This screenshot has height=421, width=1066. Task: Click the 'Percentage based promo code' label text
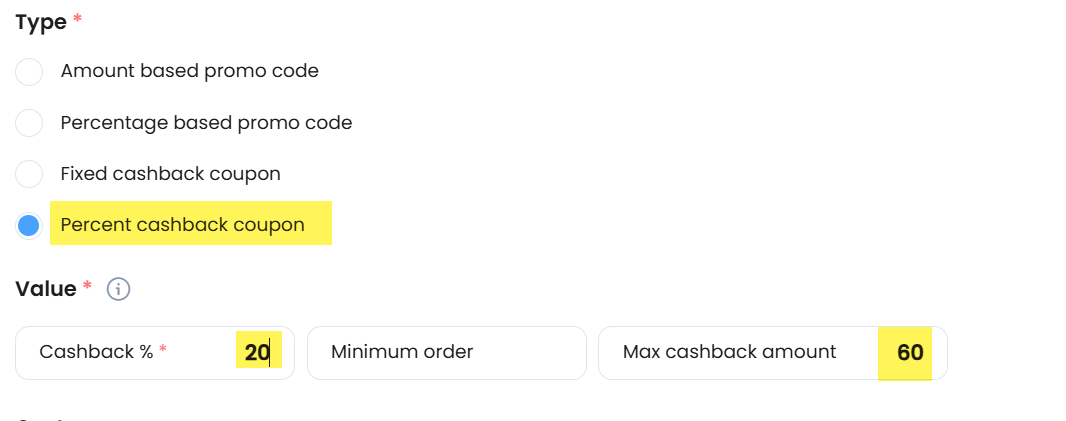tap(207, 123)
